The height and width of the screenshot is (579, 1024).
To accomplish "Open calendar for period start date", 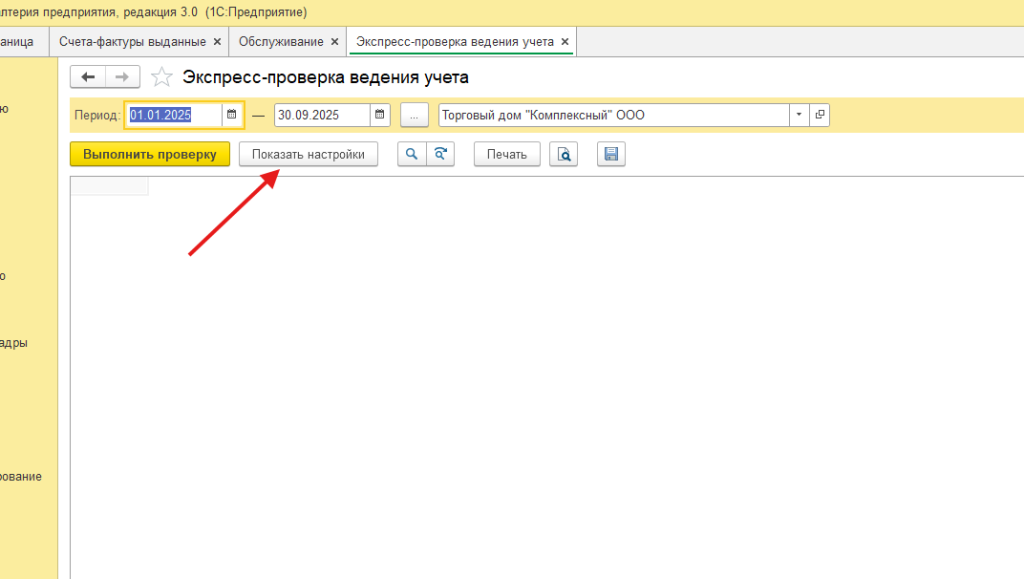I will (x=232, y=115).
